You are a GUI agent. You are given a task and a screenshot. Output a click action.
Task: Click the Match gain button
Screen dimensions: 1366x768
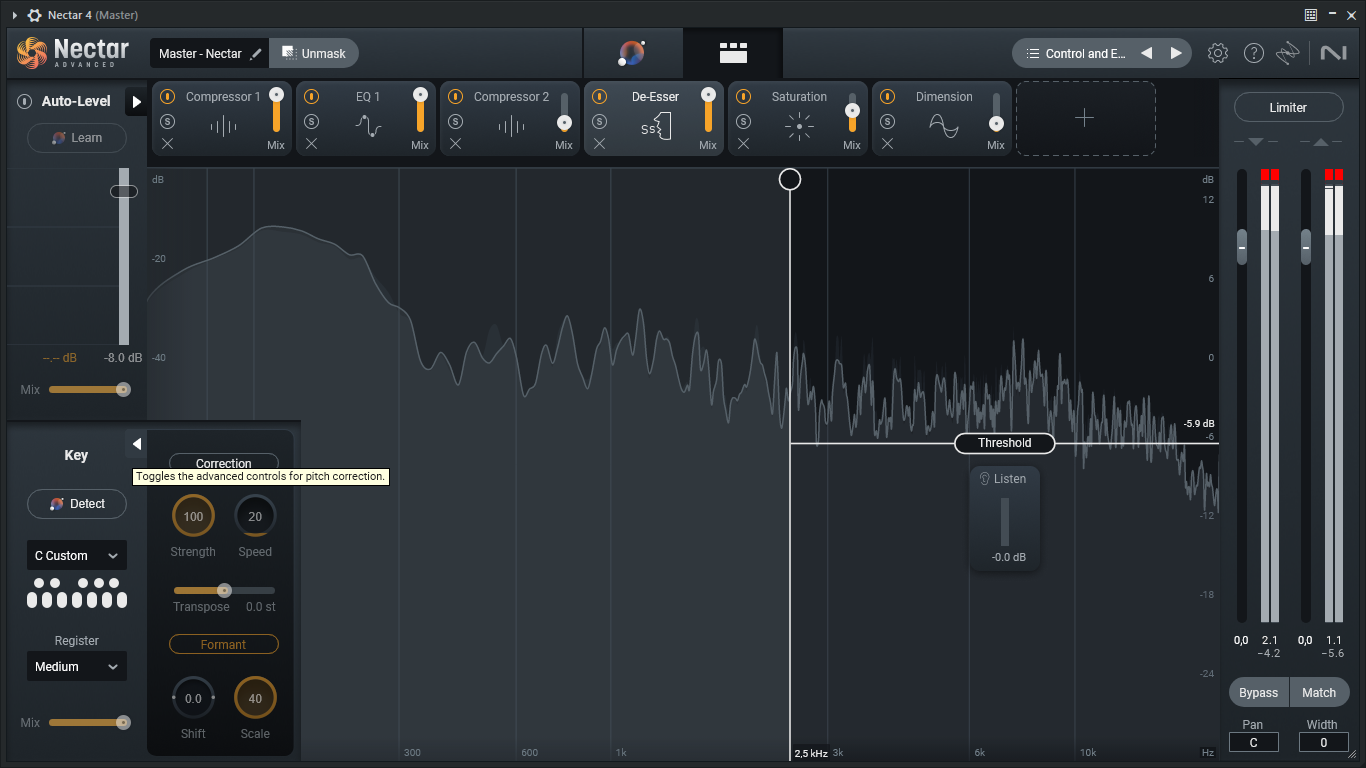[x=1319, y=692]
